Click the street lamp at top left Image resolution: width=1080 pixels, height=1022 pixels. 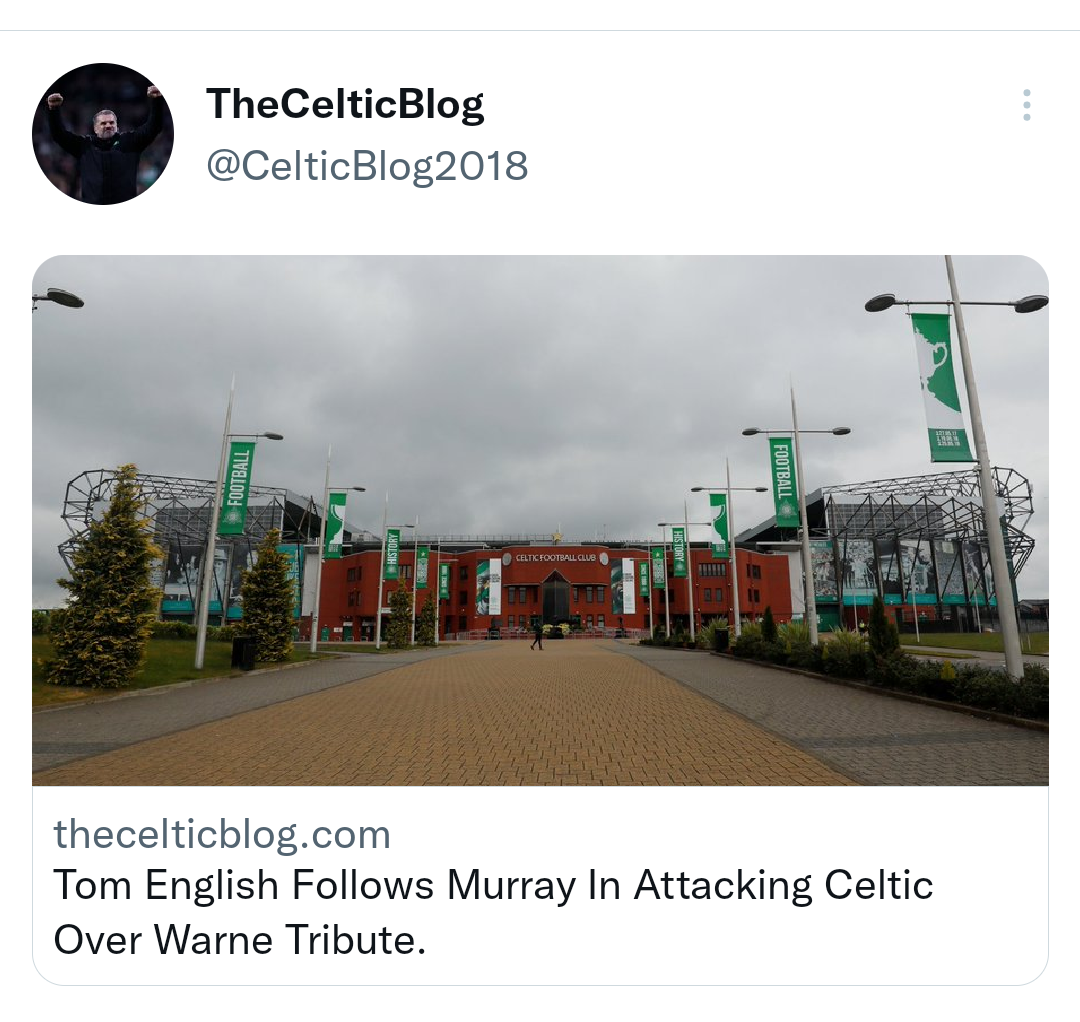tap(58, 298)
